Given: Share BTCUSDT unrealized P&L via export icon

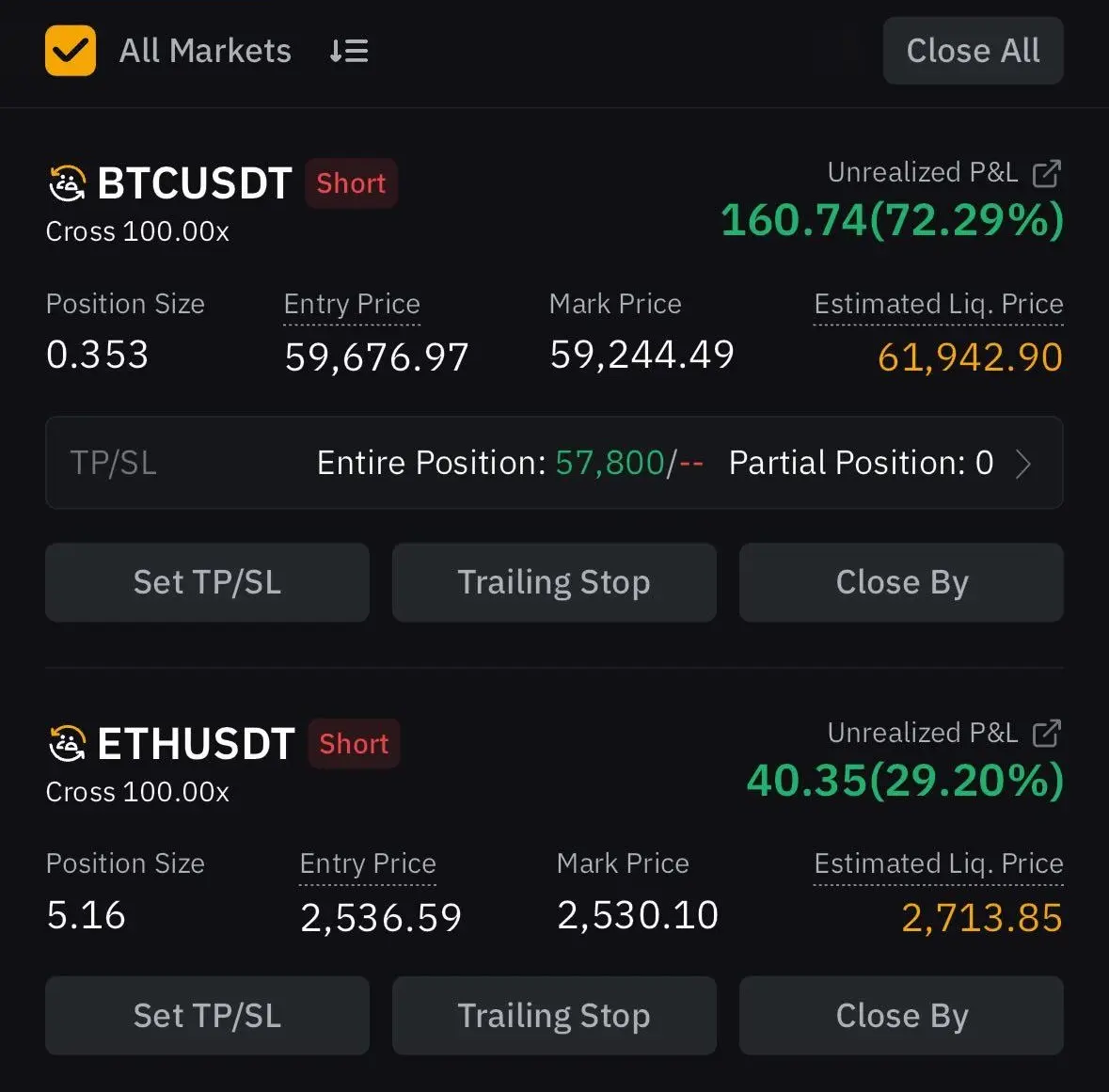Looking at the screenshot, I should point(1046,173).
